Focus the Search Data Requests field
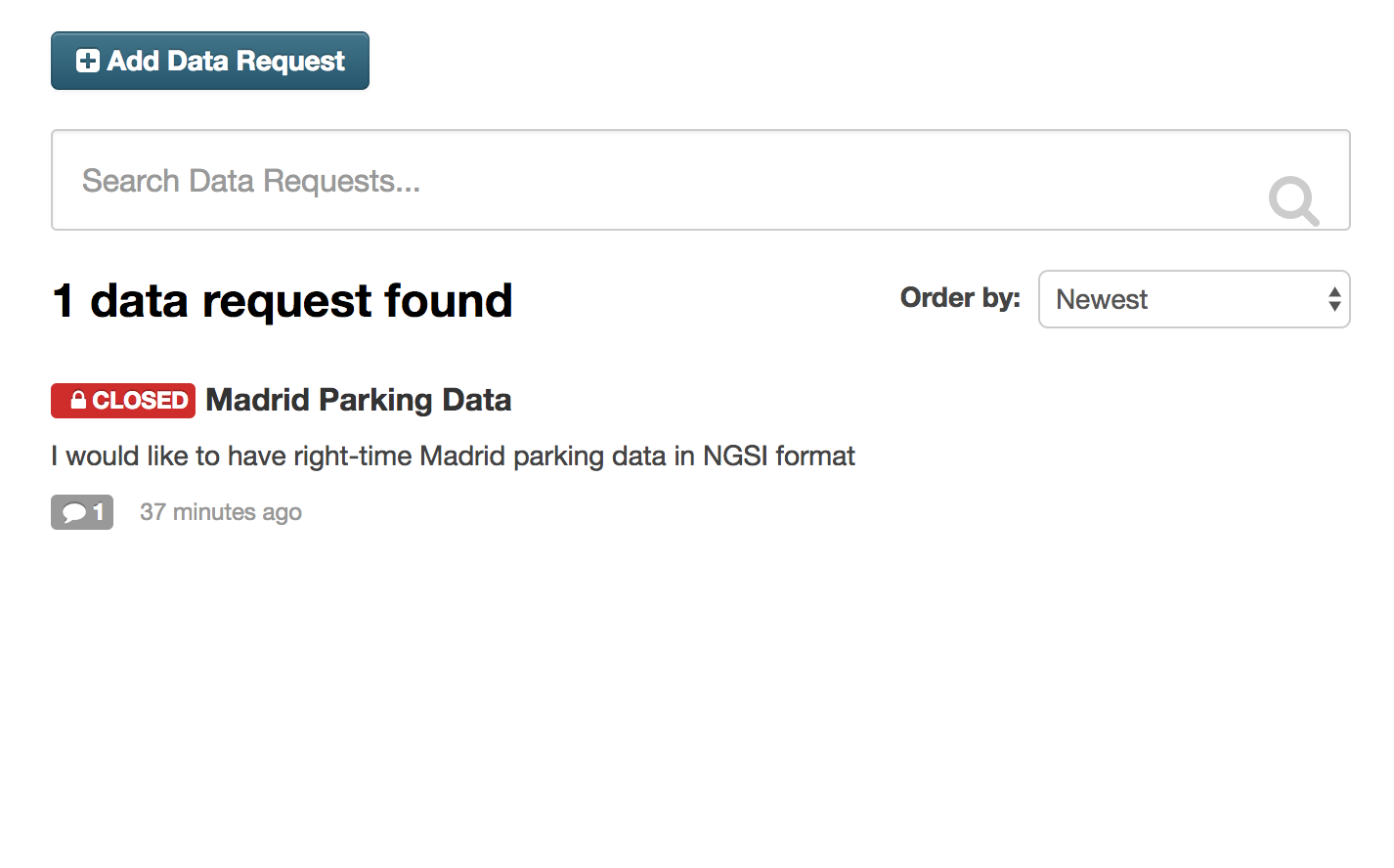 700,180
